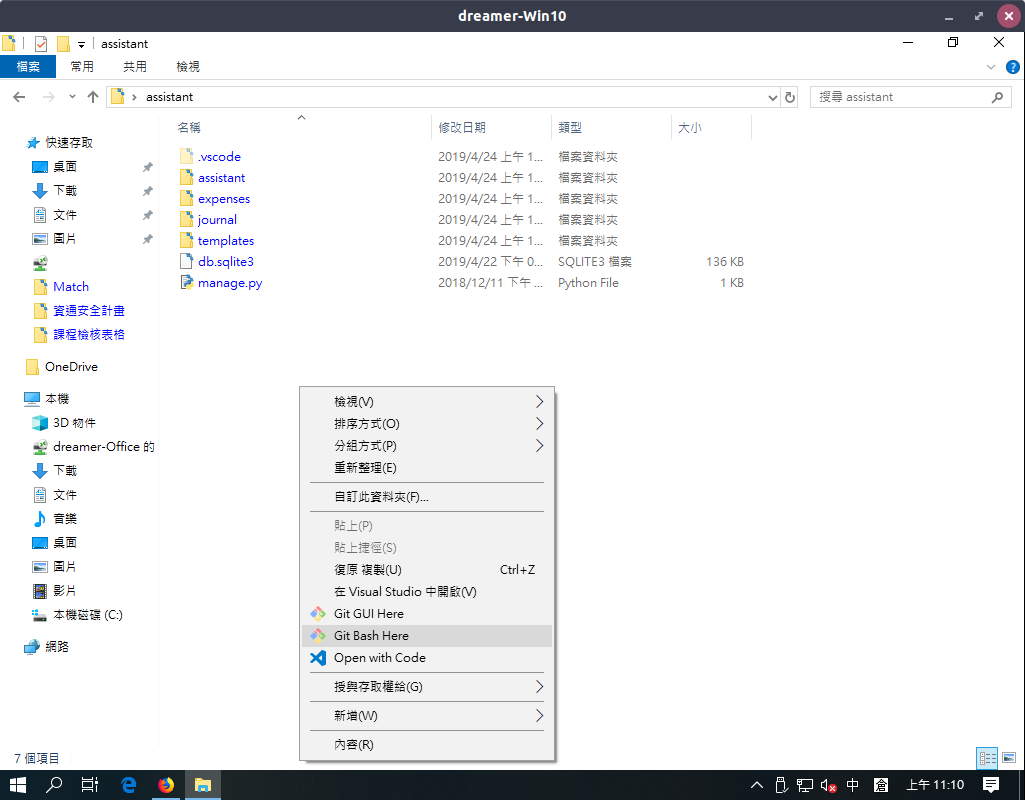Open Git Bash Here from context menu
Image resolution: width=1025 pixels, height=800 pixels.
coord(371,636)
